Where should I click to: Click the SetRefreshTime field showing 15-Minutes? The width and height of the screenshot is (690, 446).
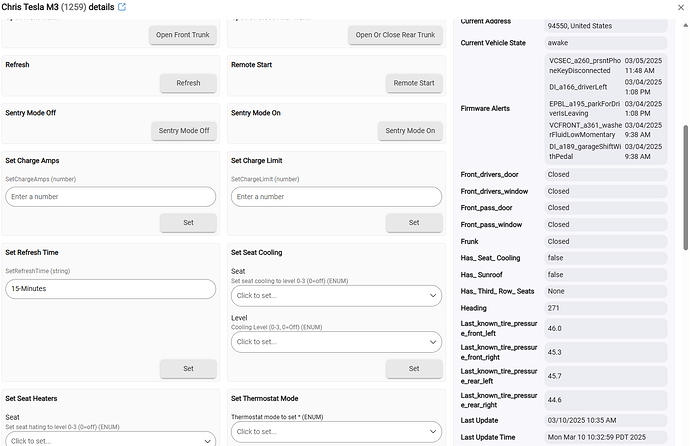tap(110, 289)
